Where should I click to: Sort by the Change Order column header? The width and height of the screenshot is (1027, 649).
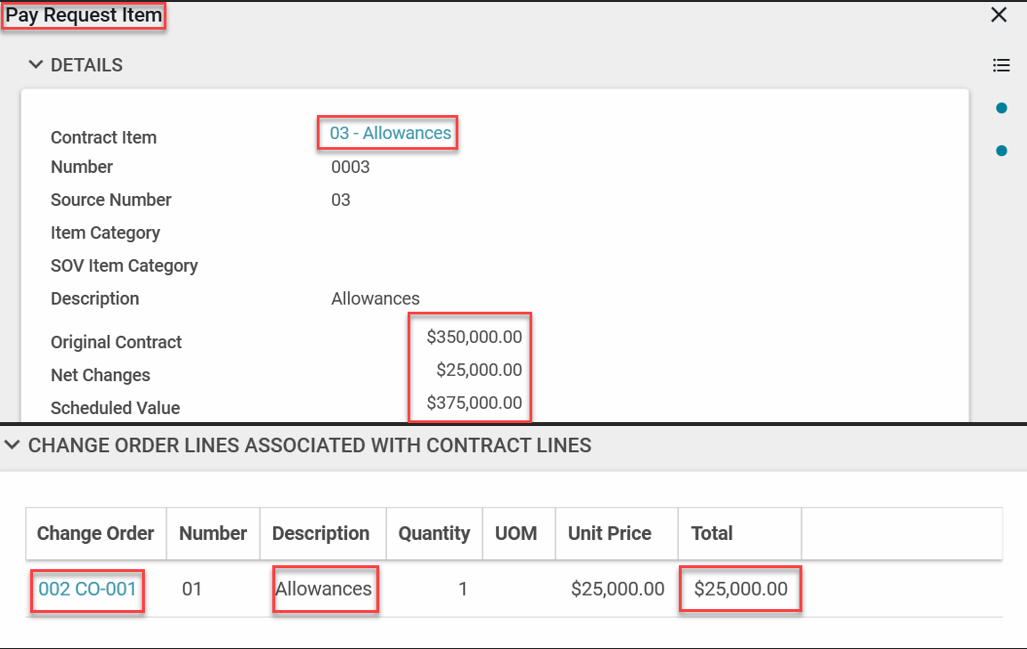(95, 533)
